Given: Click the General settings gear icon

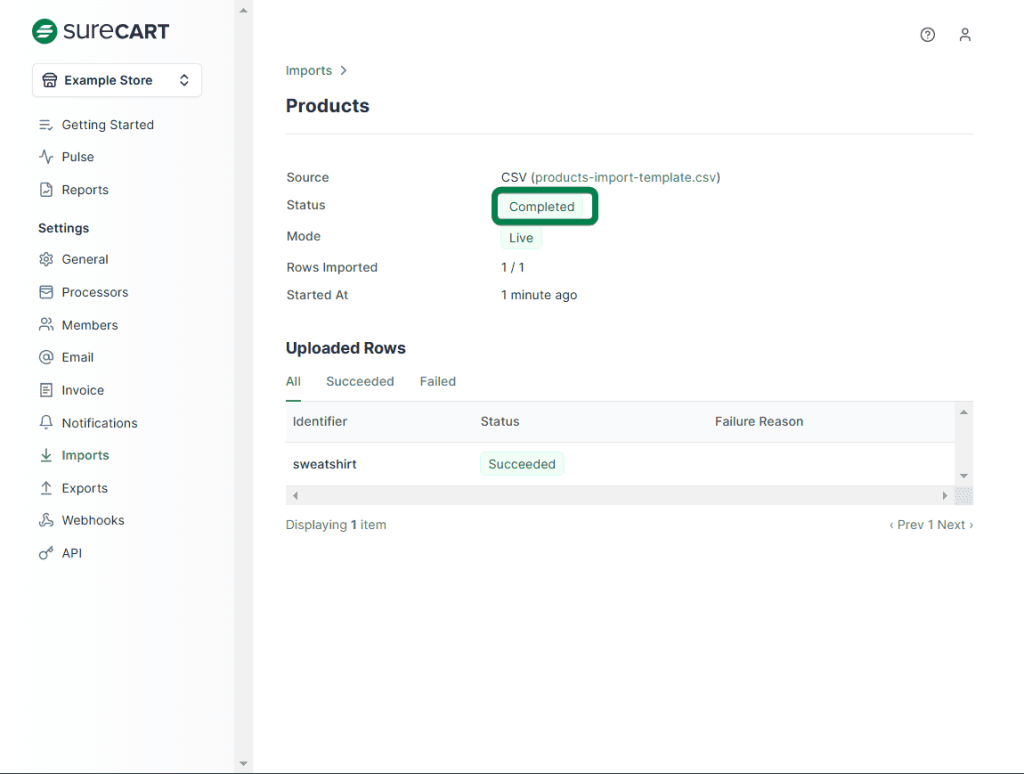Looking at the screenshot, I should click(x=46, y=259).
